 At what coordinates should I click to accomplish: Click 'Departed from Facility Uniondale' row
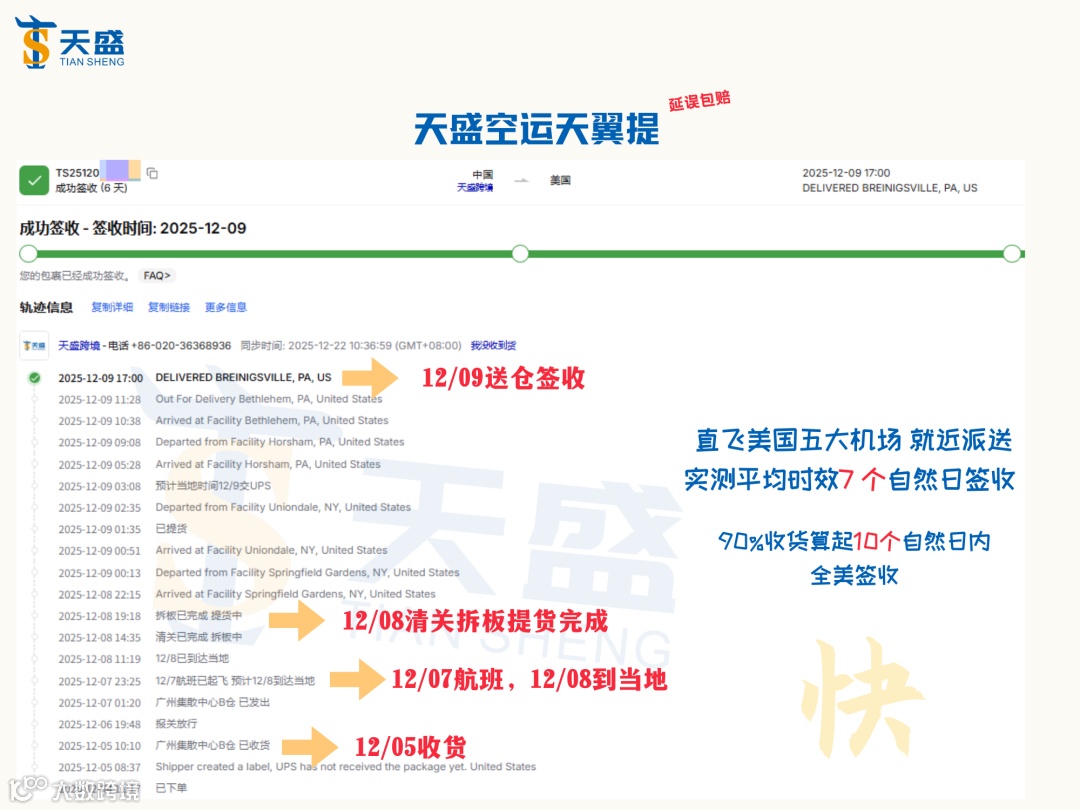tap(234, 508)
